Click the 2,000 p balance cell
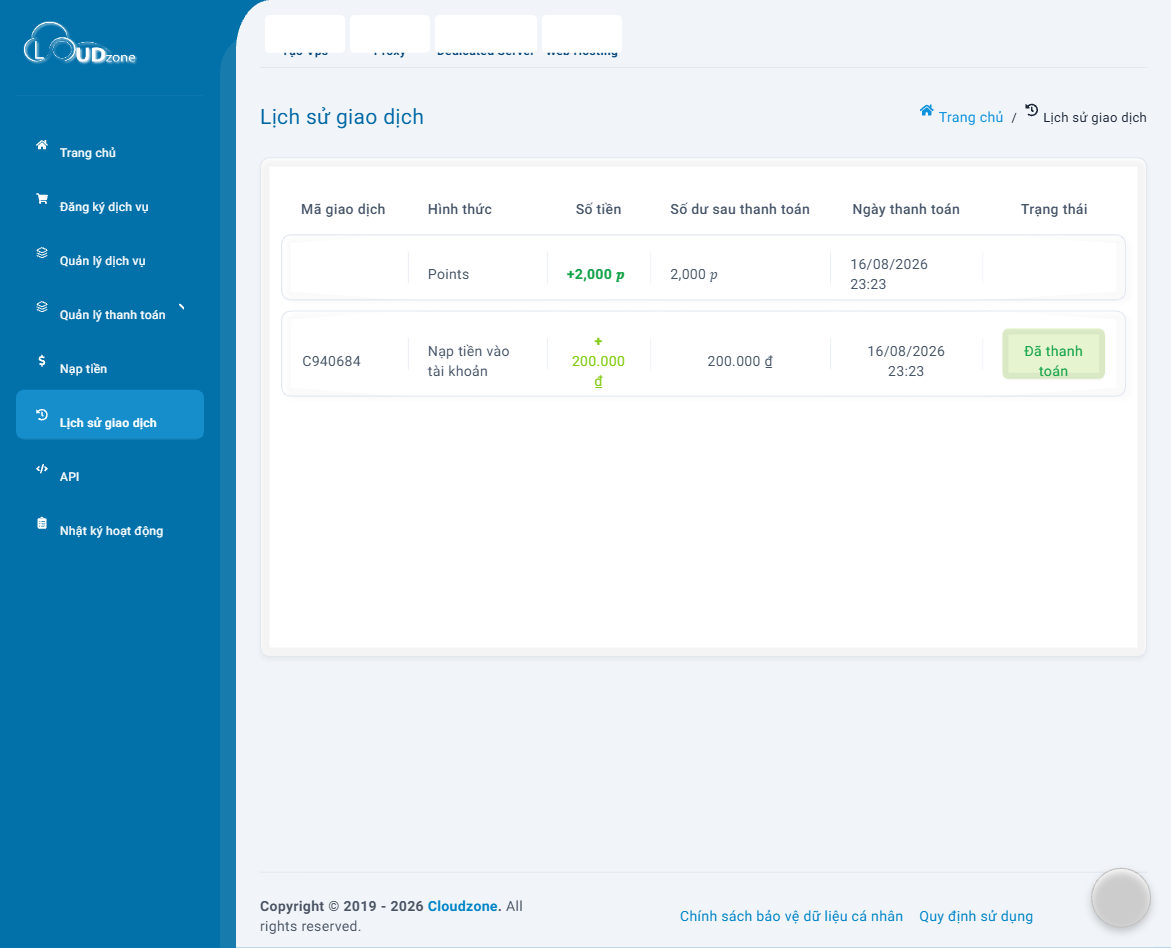The width and height of the screenshot is (1171, 948). click(x=694, y=274)
